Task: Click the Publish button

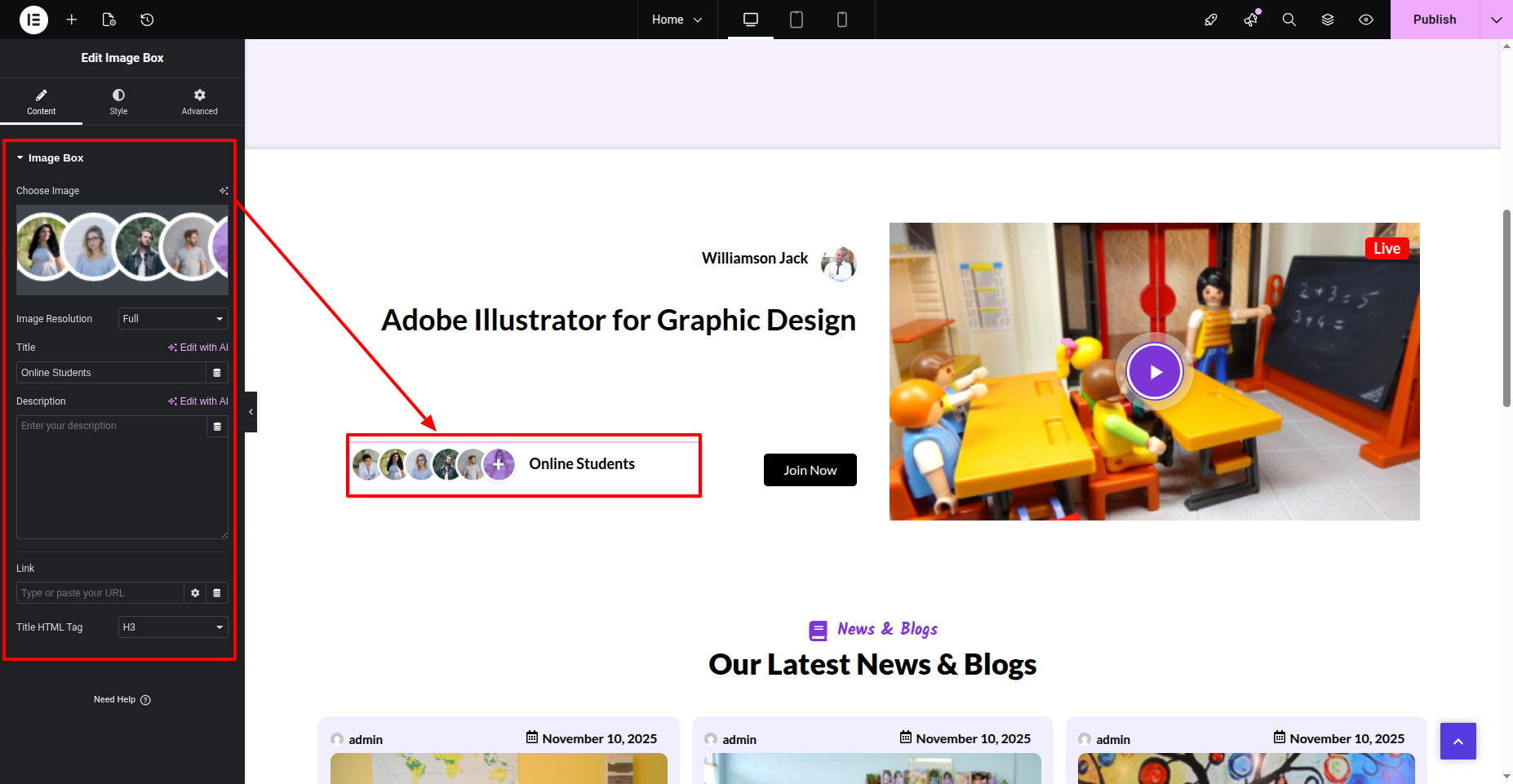Action: click(1434, 20)
